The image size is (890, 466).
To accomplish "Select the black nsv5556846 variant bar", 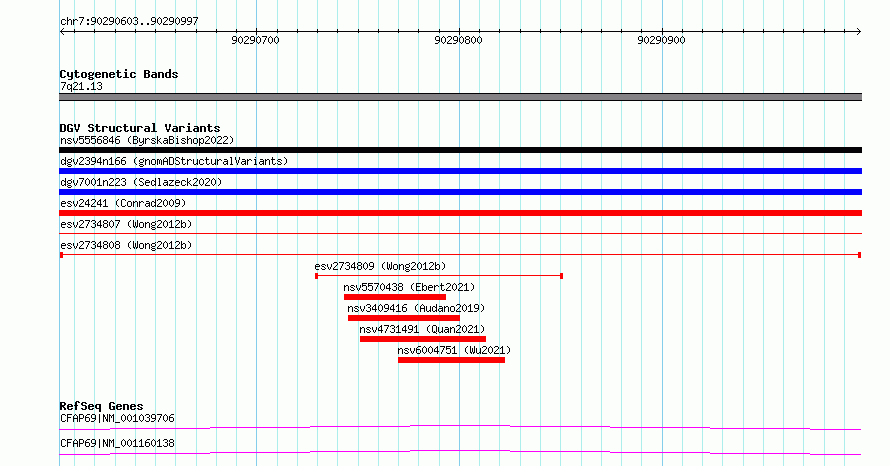I will point(460,150).
